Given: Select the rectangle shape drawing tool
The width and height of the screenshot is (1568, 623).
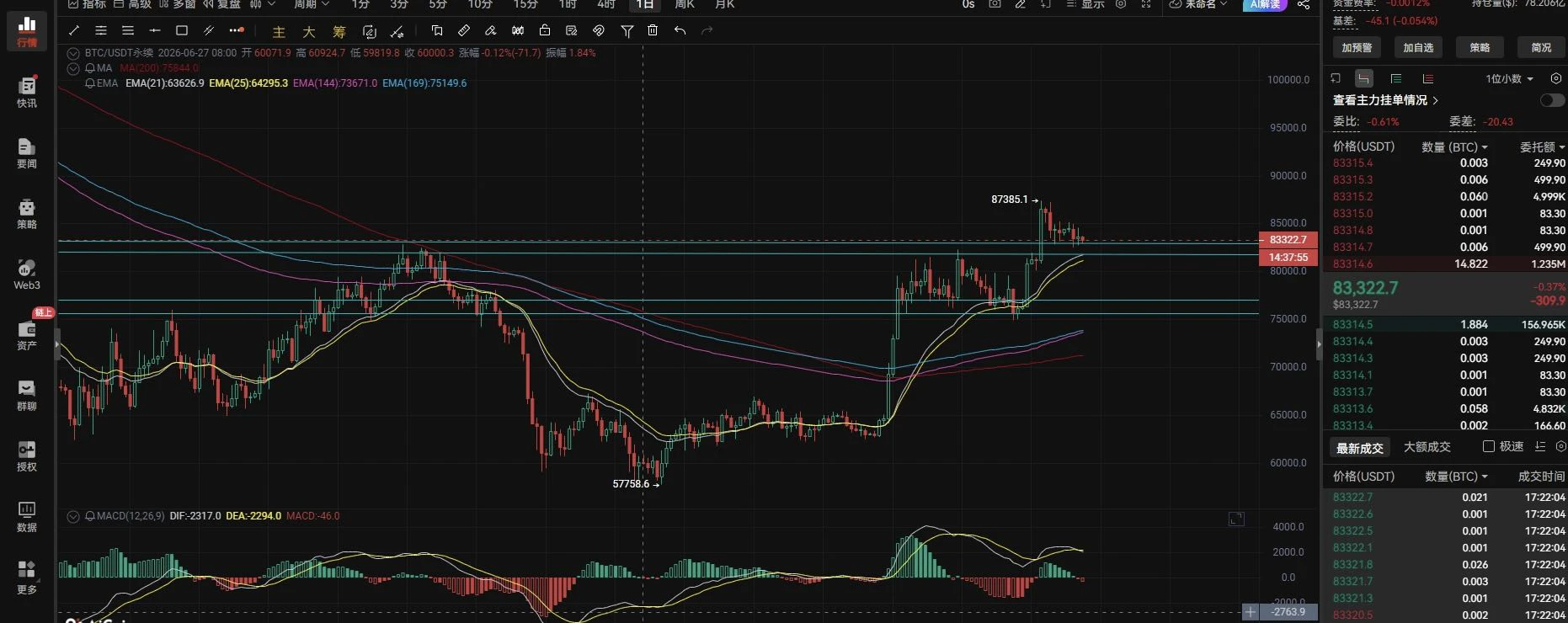Looking at the screenshot, I should 182,31.
